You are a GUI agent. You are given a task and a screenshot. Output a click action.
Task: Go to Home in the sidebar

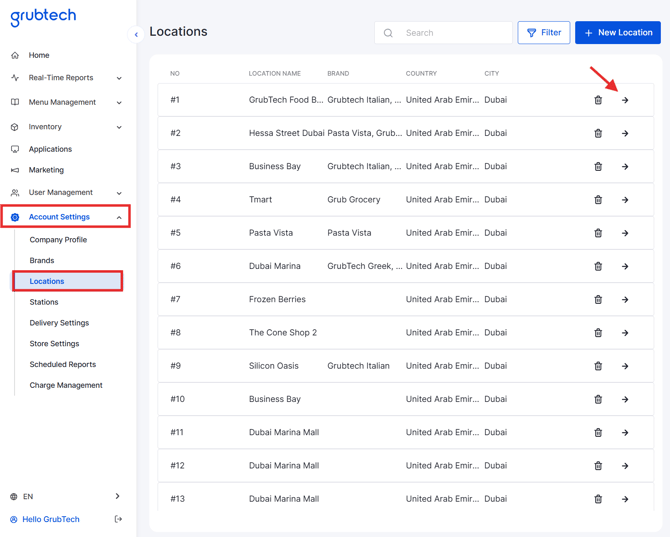point(39,55)
